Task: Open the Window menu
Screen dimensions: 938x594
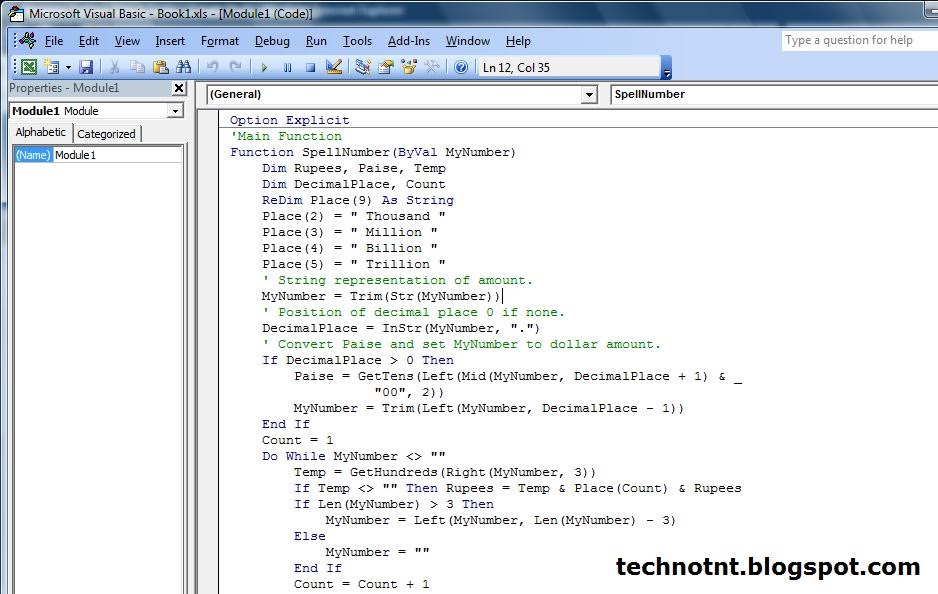Action: 467,41
